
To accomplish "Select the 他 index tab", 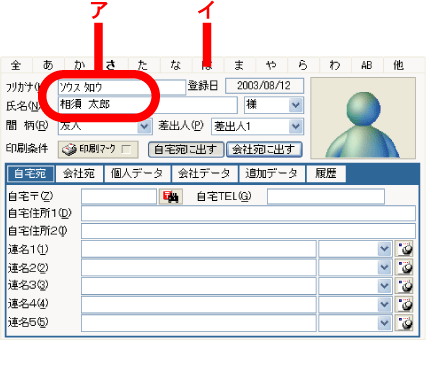I will click(399, 65).
